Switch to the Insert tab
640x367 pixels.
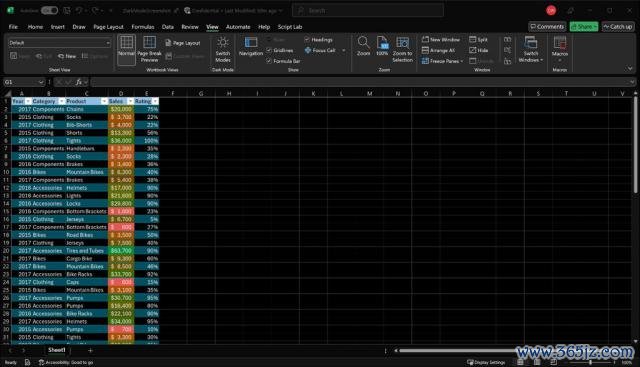pyautogui.click(x=58, y=27)
